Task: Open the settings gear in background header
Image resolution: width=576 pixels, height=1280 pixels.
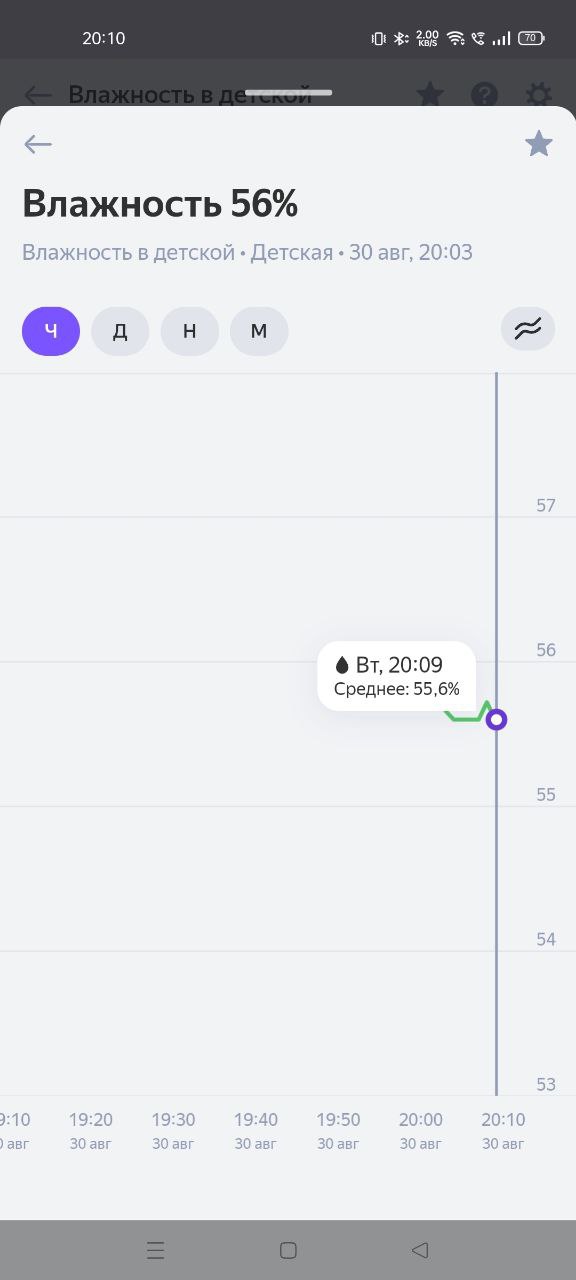Action: click(x=539, y=95)
